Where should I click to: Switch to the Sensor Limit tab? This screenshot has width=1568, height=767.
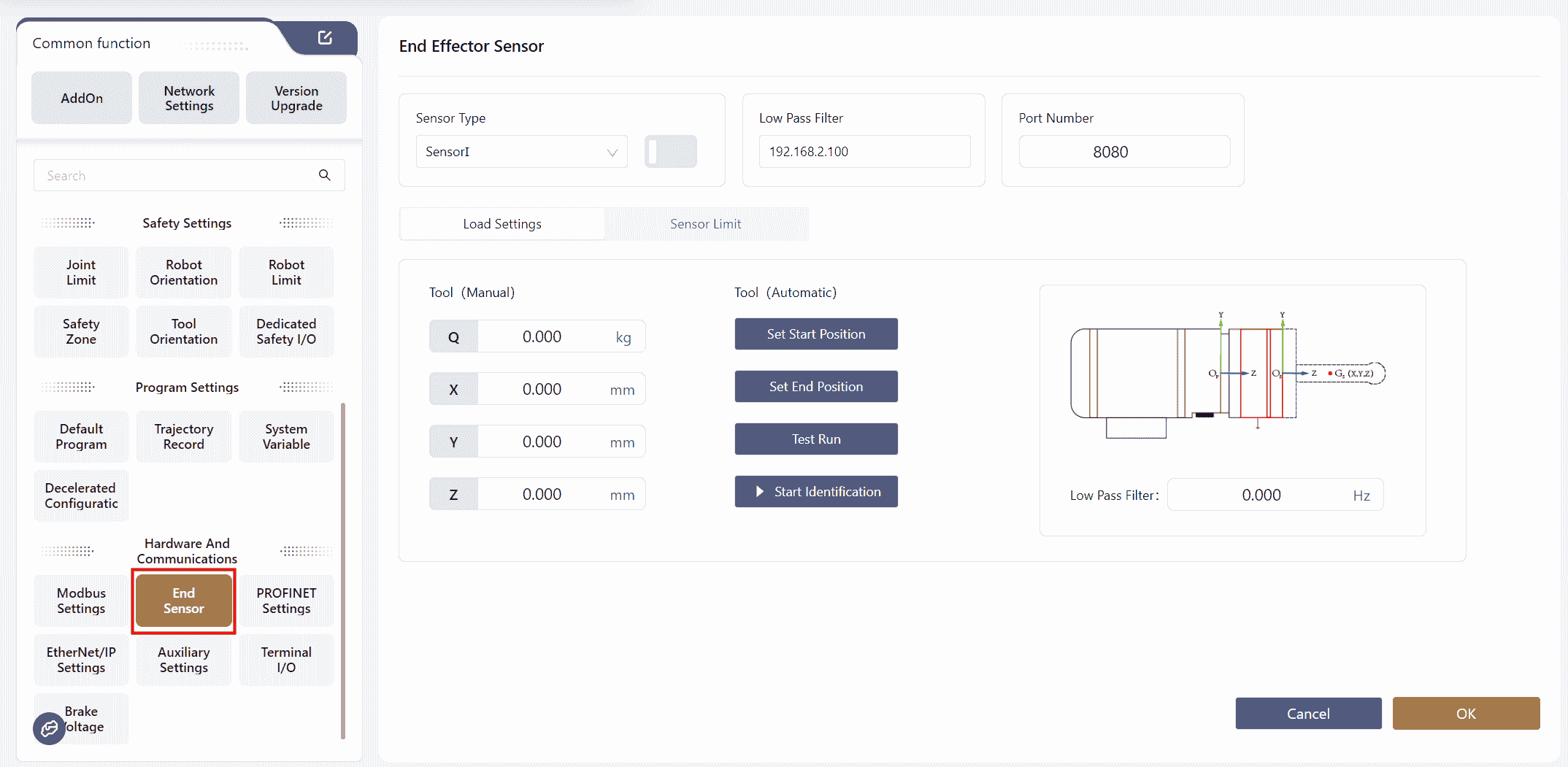(705, 224)
